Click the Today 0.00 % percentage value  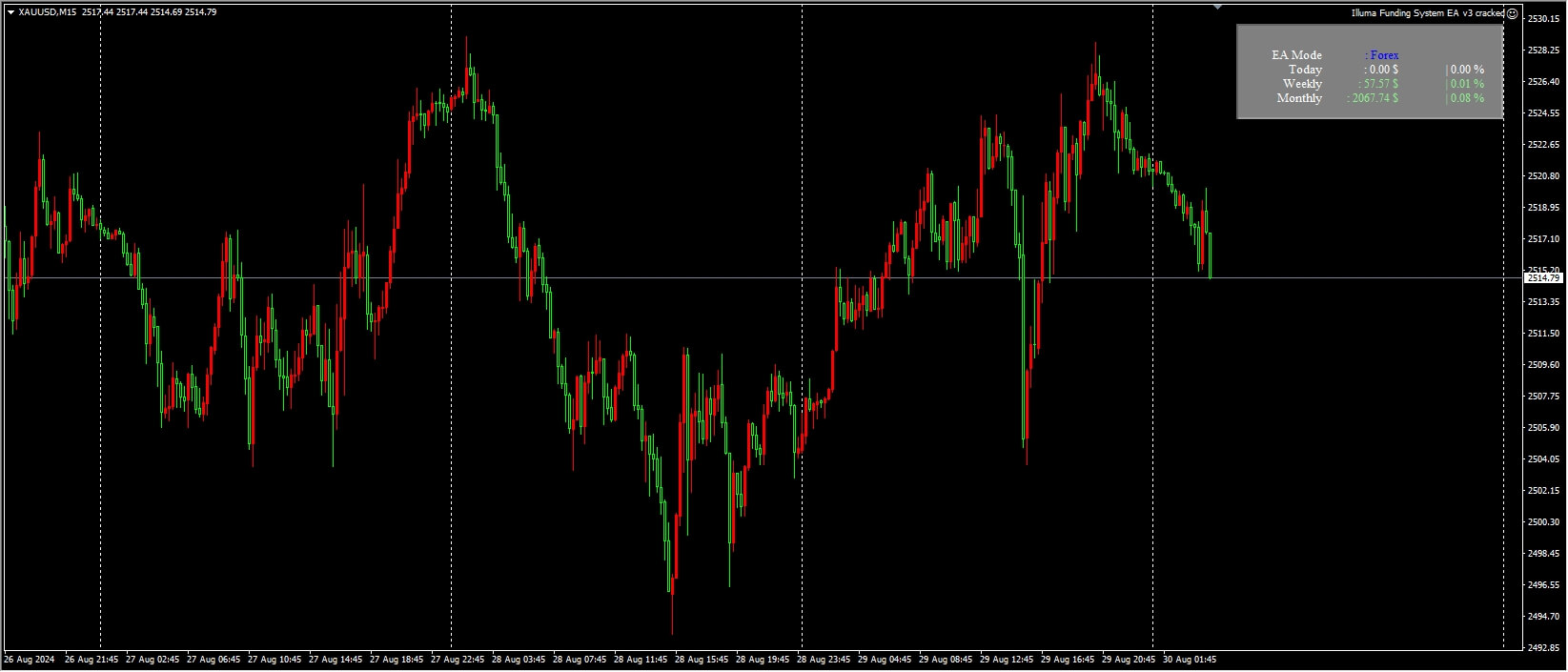tap(1466, 70)
